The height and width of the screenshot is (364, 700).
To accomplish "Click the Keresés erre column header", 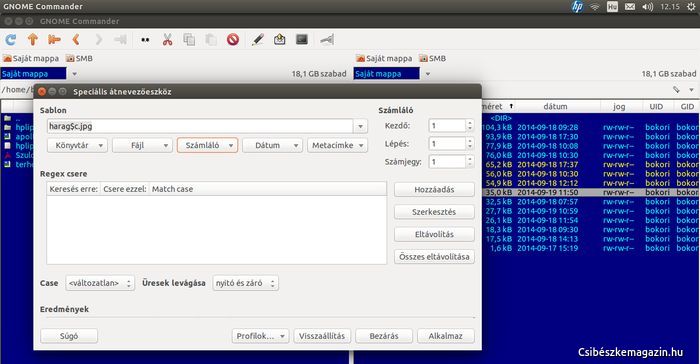I will pos(74,189).
